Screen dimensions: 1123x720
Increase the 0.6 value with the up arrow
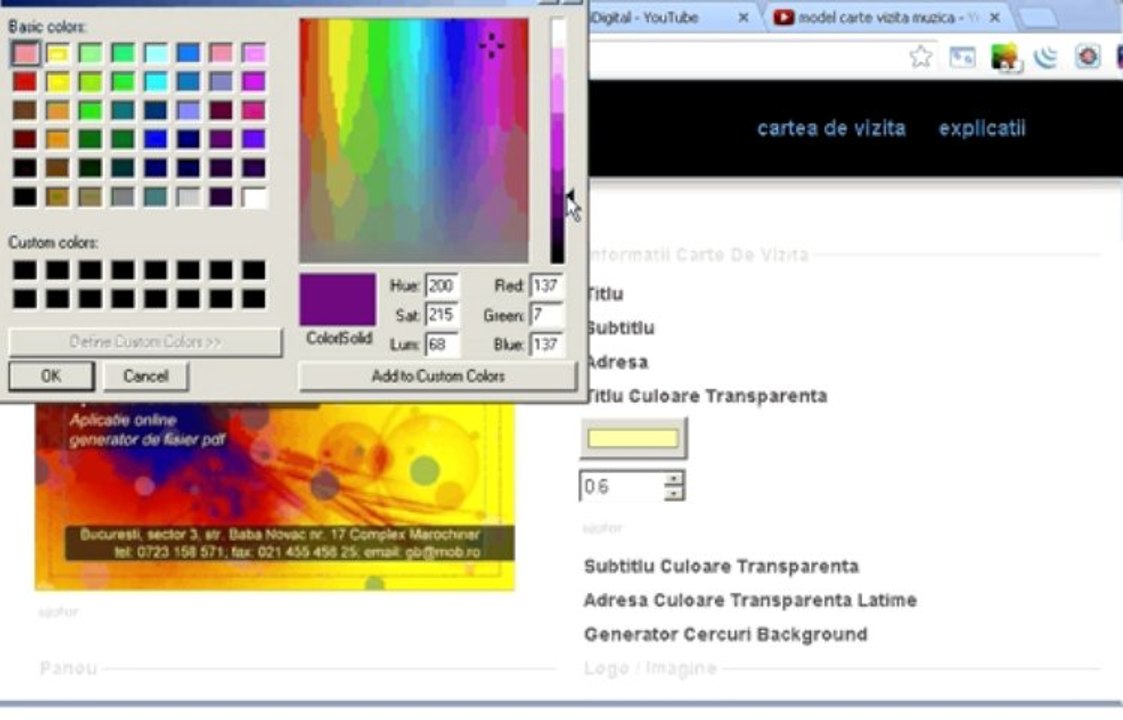pyautogui.click(x=674, y=479)
